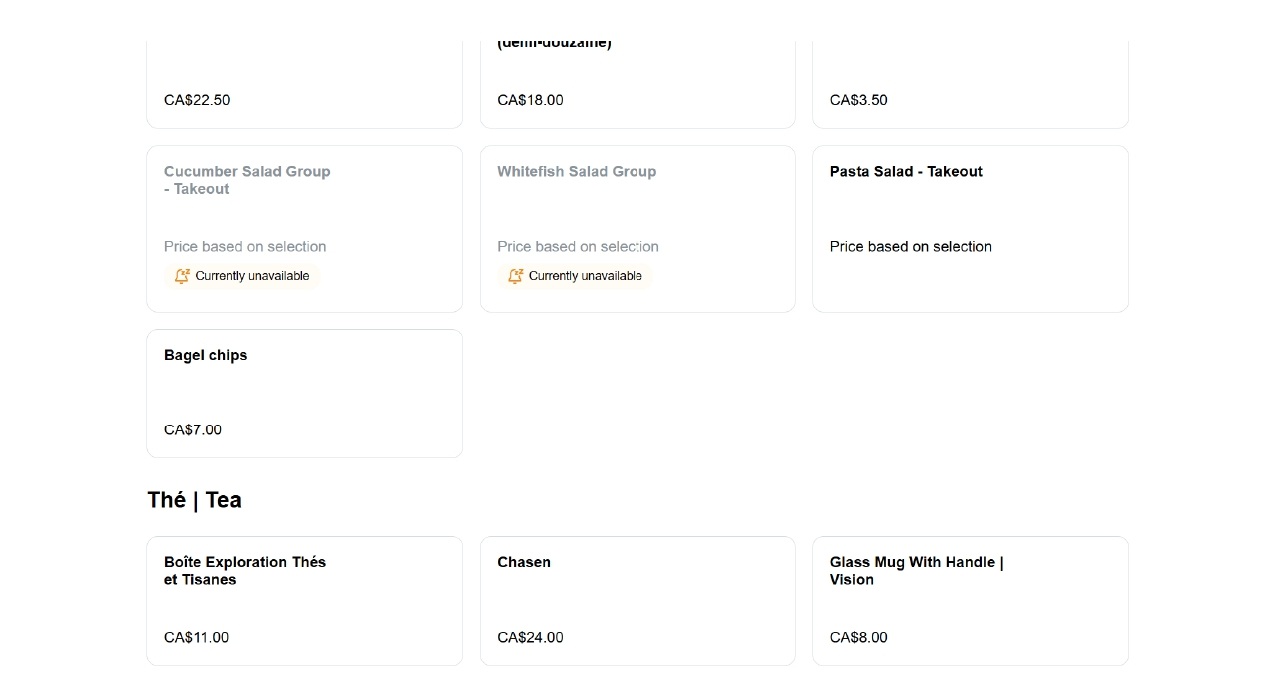
Task: Click the CA$24.00 price on Chasen
Action: [x=530, y=638]
